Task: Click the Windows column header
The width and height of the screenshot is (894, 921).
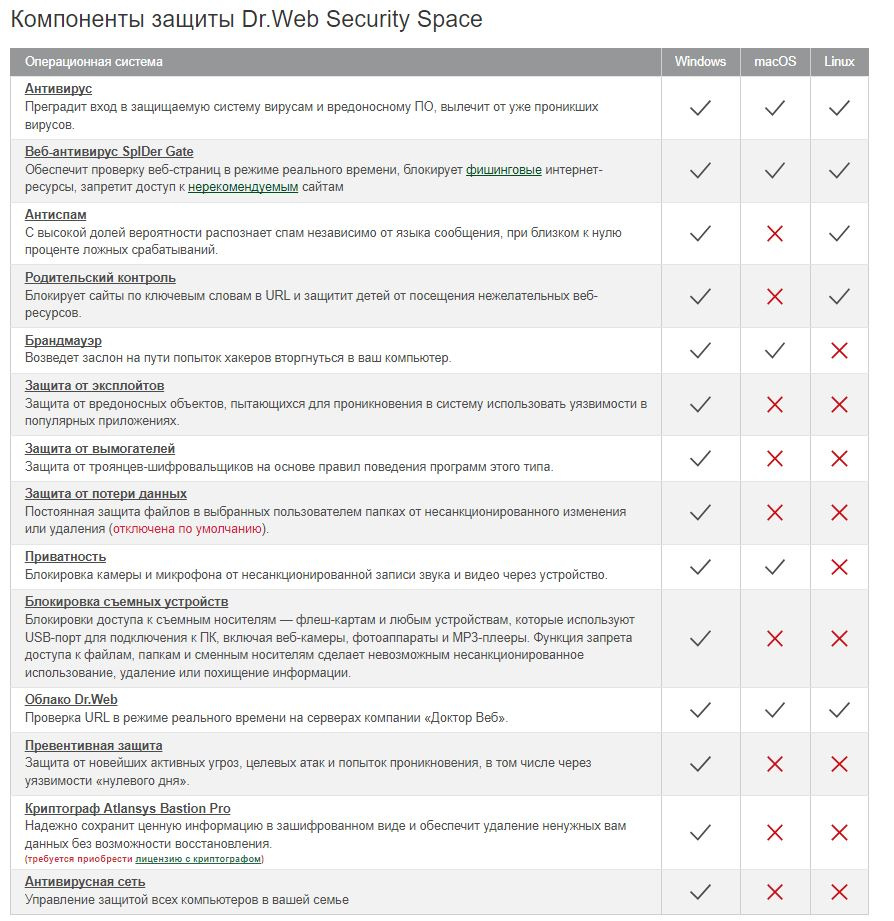Action: [x=700, y=62]
